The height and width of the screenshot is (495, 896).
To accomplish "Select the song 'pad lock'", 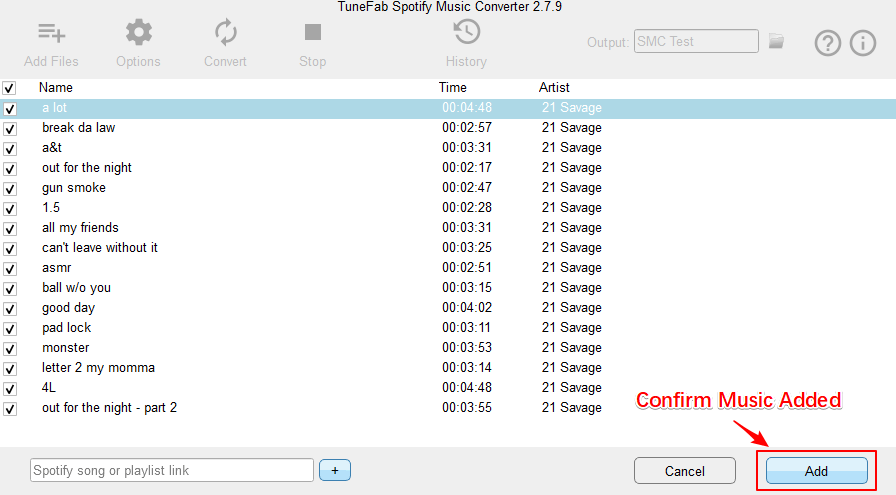I will 66,328.
